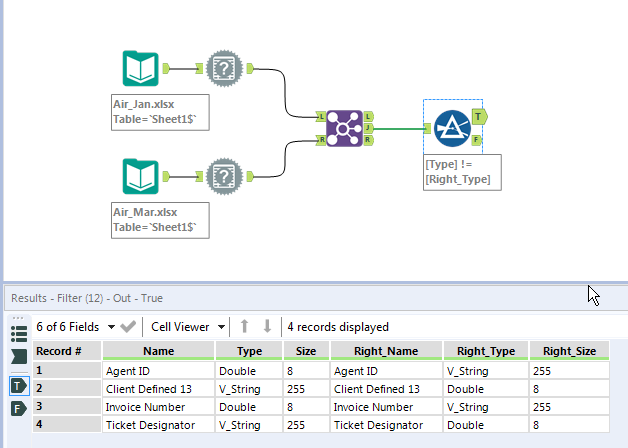Click the Air_Jan input tool output anchor

point(166,68)
